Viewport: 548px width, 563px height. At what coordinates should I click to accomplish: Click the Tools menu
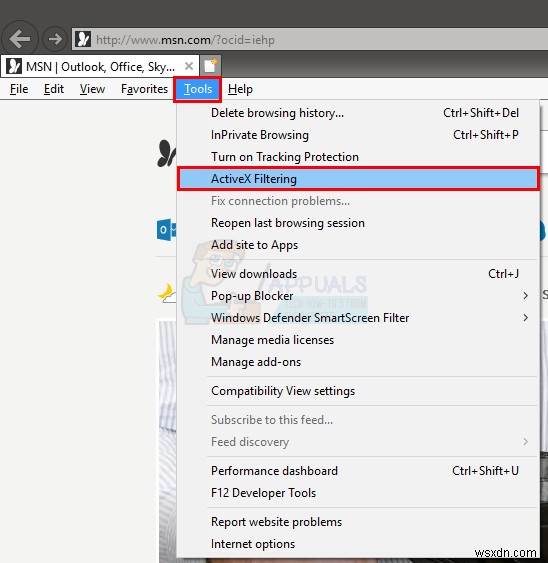click(x=198, y=89)
